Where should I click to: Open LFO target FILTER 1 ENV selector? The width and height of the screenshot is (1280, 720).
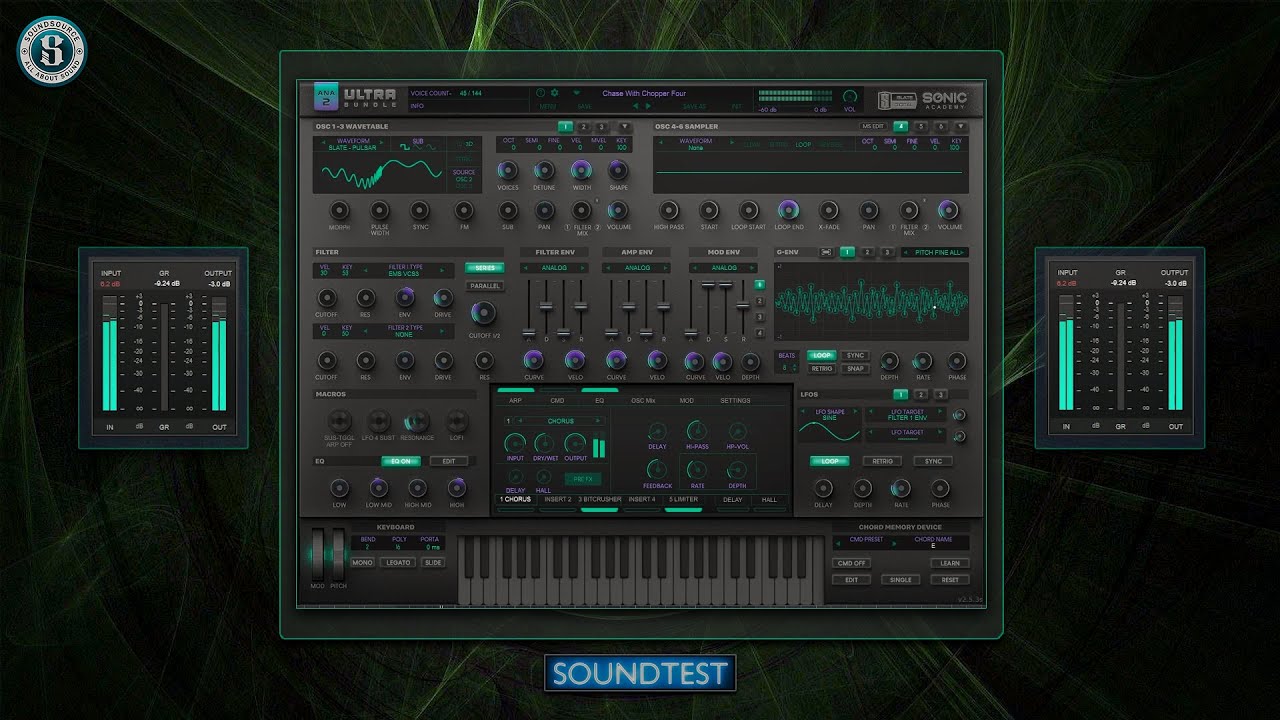906,416
